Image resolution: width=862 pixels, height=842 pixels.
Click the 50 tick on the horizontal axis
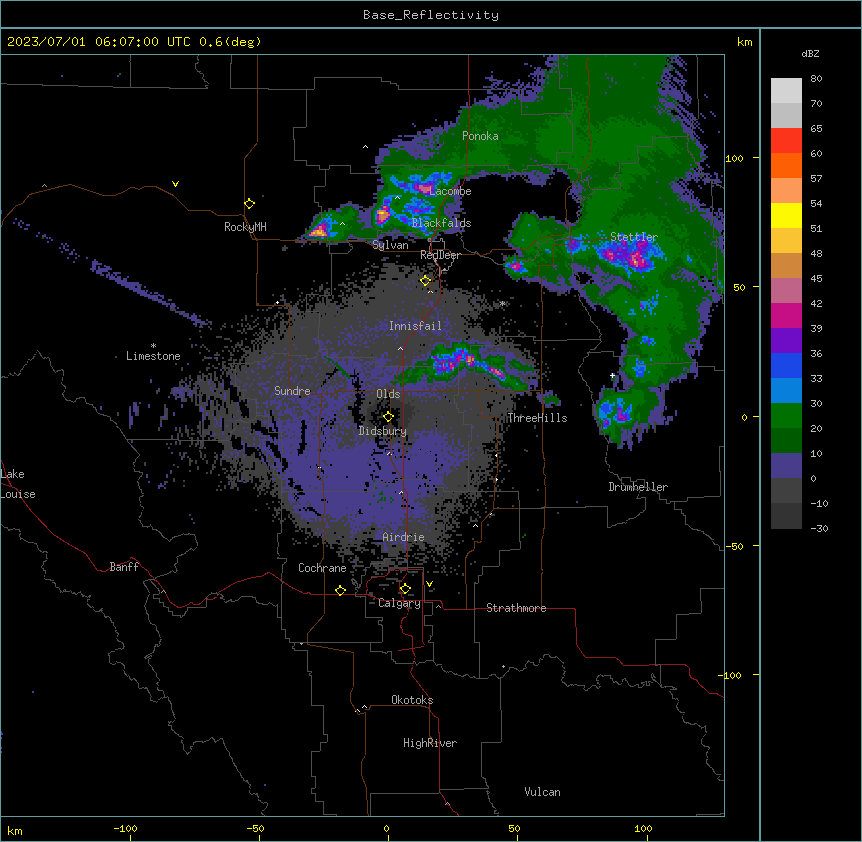(514, 828)
